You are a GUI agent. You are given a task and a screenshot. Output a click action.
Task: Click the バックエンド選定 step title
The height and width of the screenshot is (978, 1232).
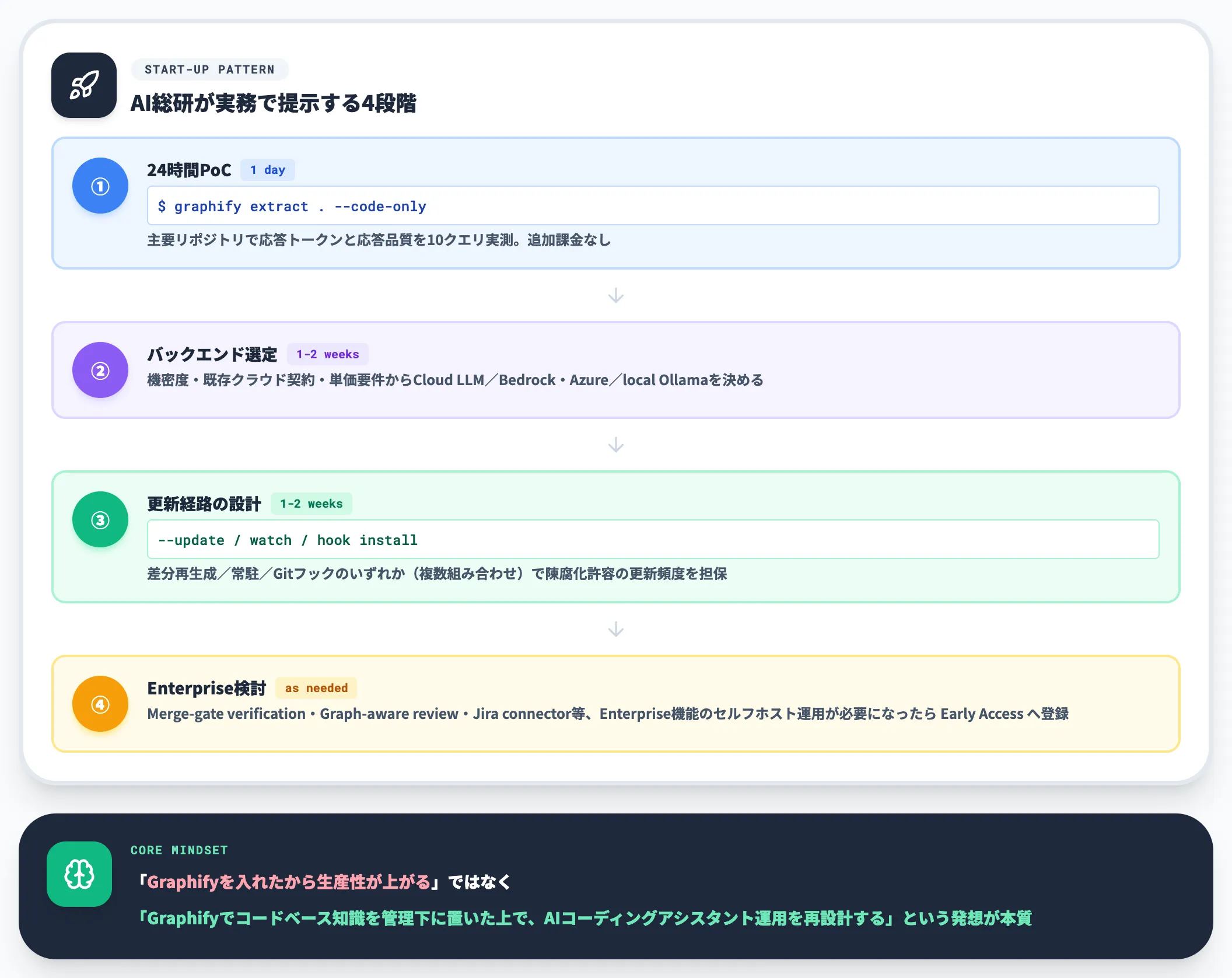[x=212, y=354]
